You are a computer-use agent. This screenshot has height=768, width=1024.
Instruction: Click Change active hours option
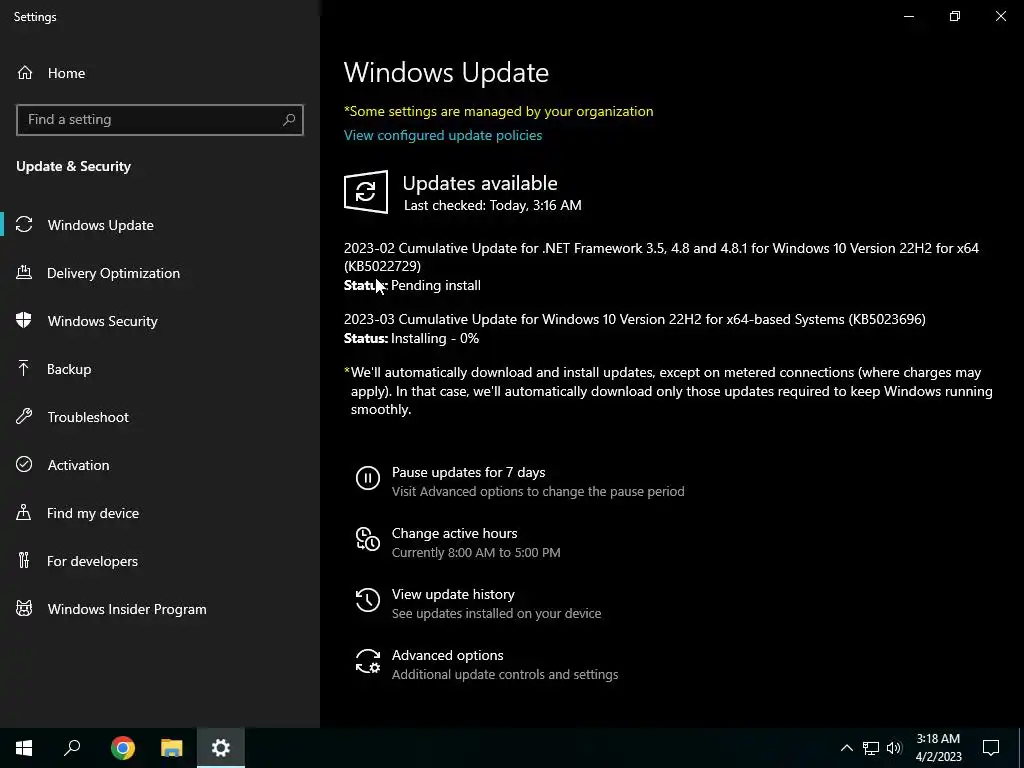pyautogui.click(x=455, y=533)
